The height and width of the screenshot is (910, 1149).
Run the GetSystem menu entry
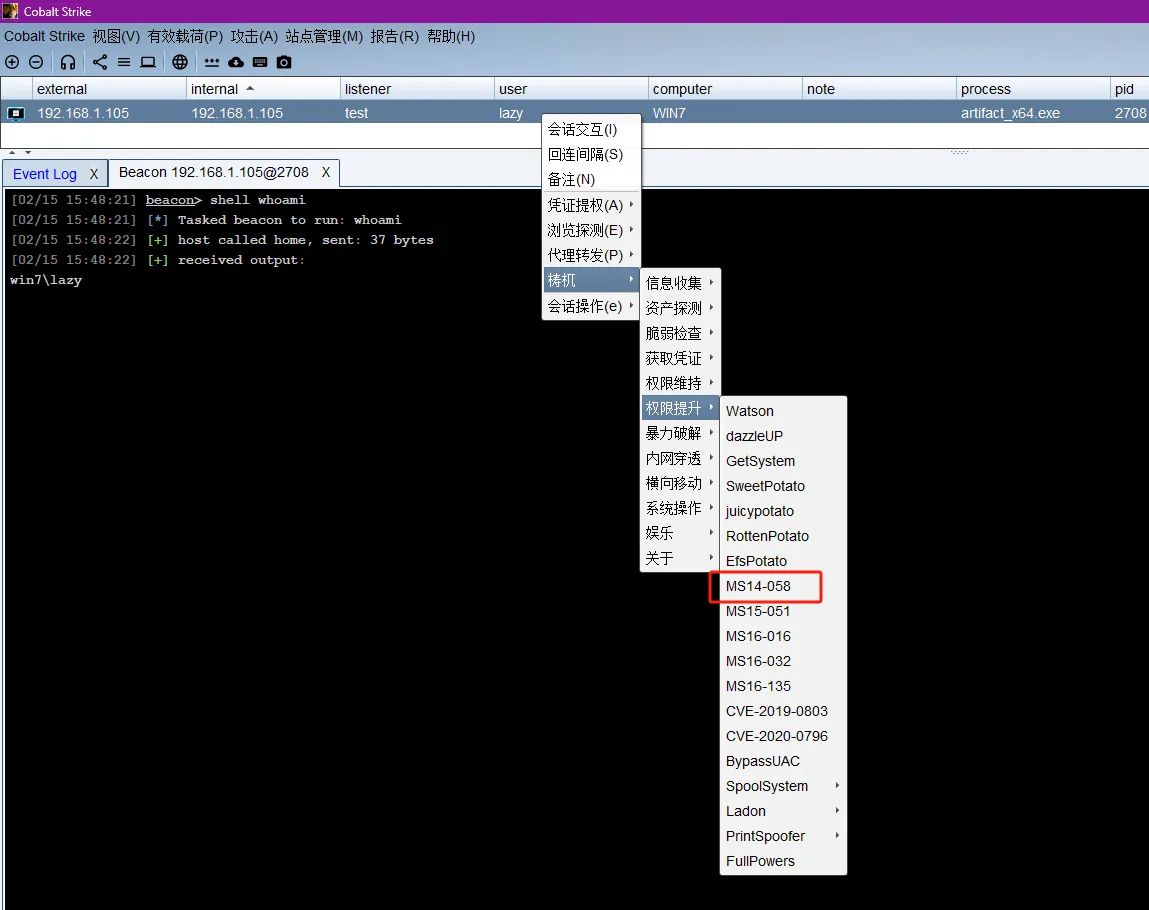point(783,461)
